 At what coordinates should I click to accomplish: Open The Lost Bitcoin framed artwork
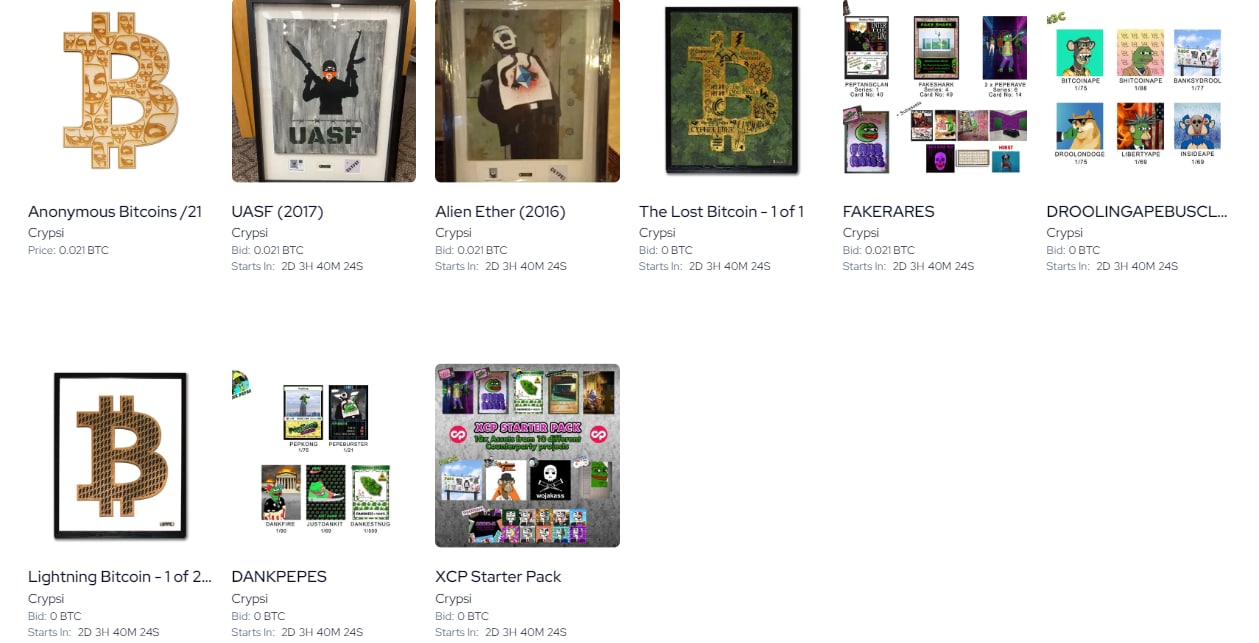pos(731,91)
